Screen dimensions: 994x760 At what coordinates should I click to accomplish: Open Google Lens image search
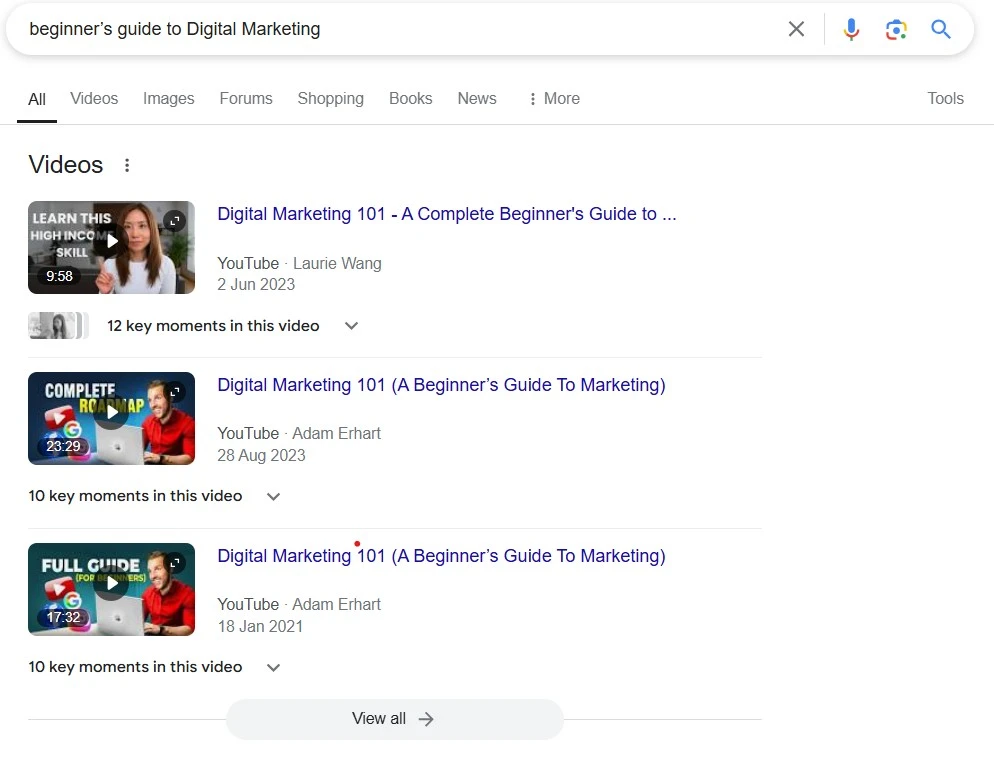click(896, 29)
